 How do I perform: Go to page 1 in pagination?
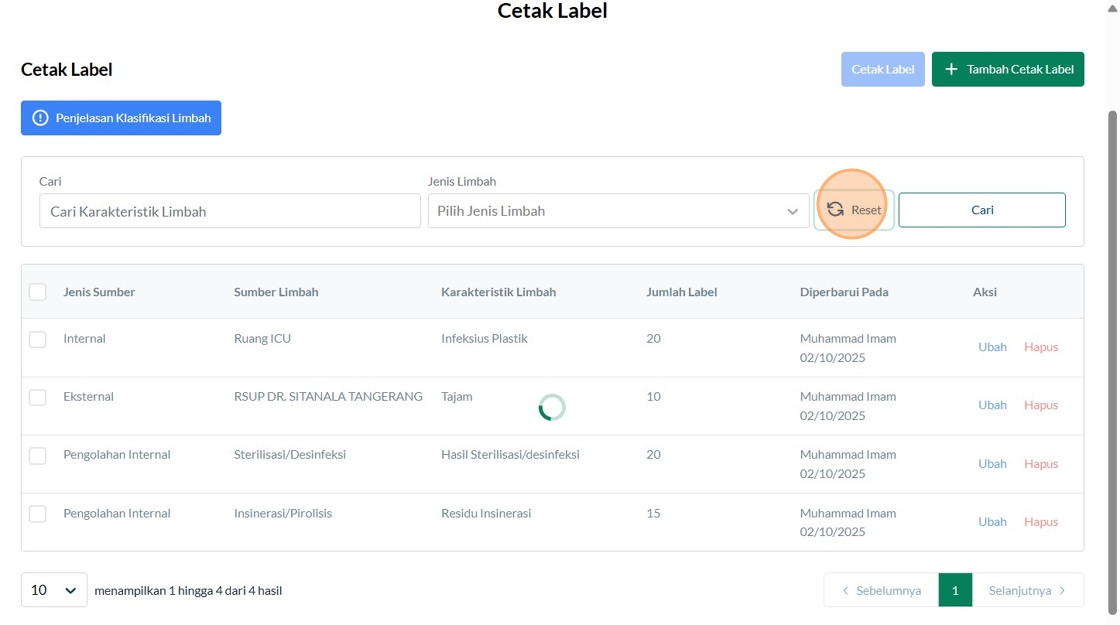[955, 590]
